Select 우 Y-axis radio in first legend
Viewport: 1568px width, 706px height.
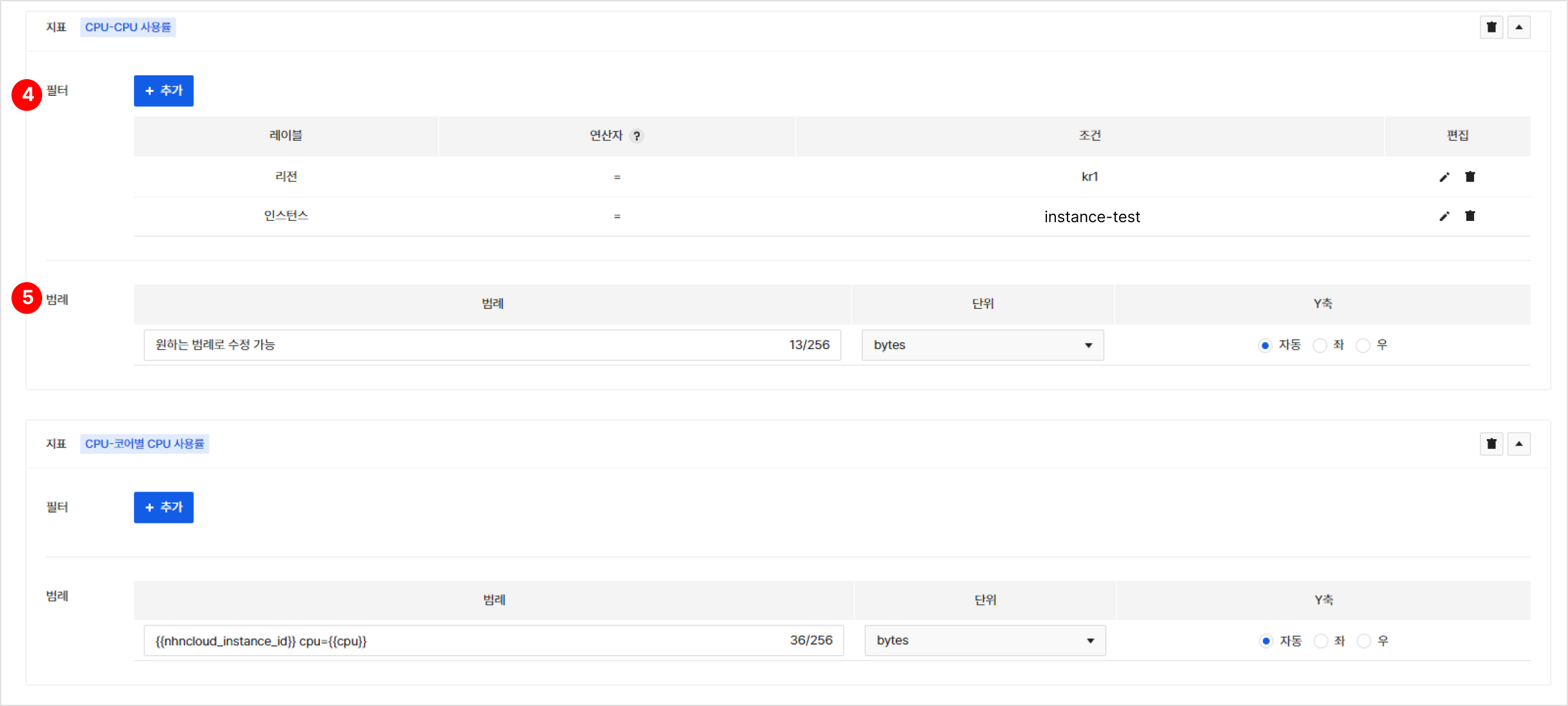pos(1363,345)
